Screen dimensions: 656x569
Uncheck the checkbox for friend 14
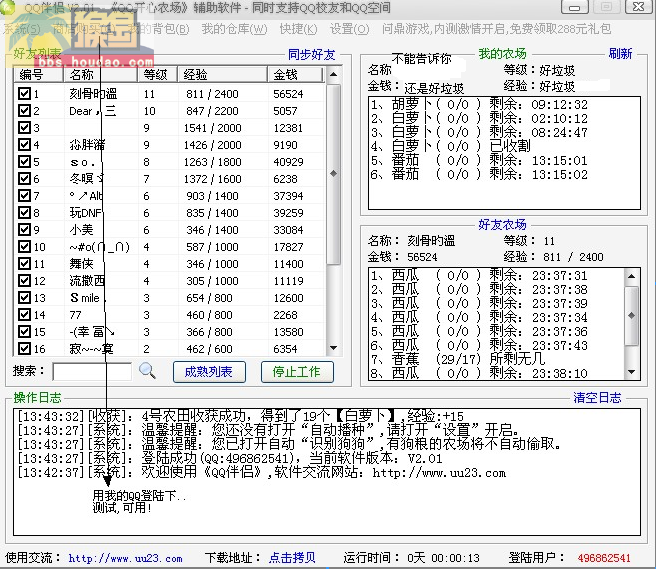[x=24, y=314]
